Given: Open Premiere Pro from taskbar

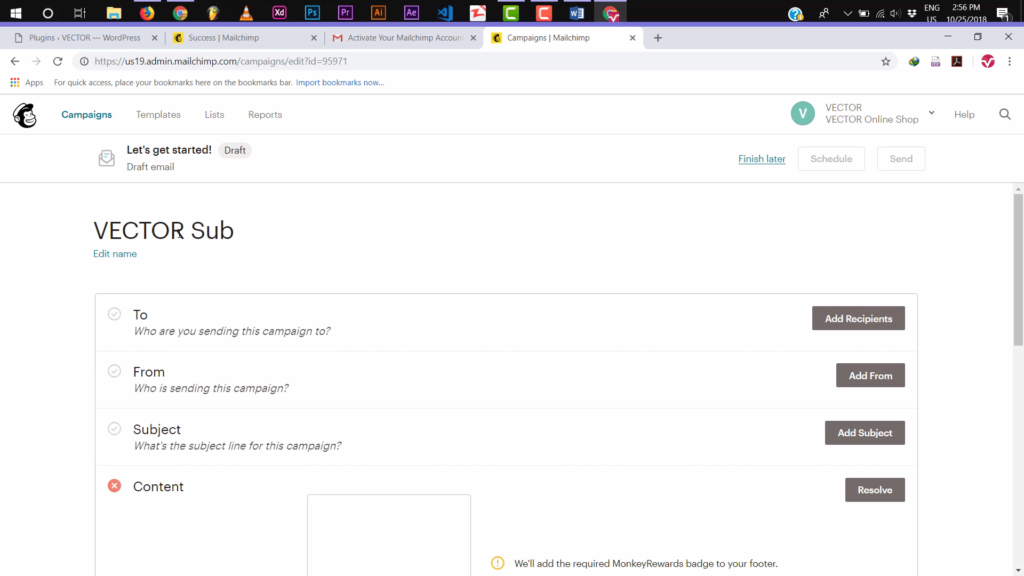Looking at the screenshot, I should 345,13.
